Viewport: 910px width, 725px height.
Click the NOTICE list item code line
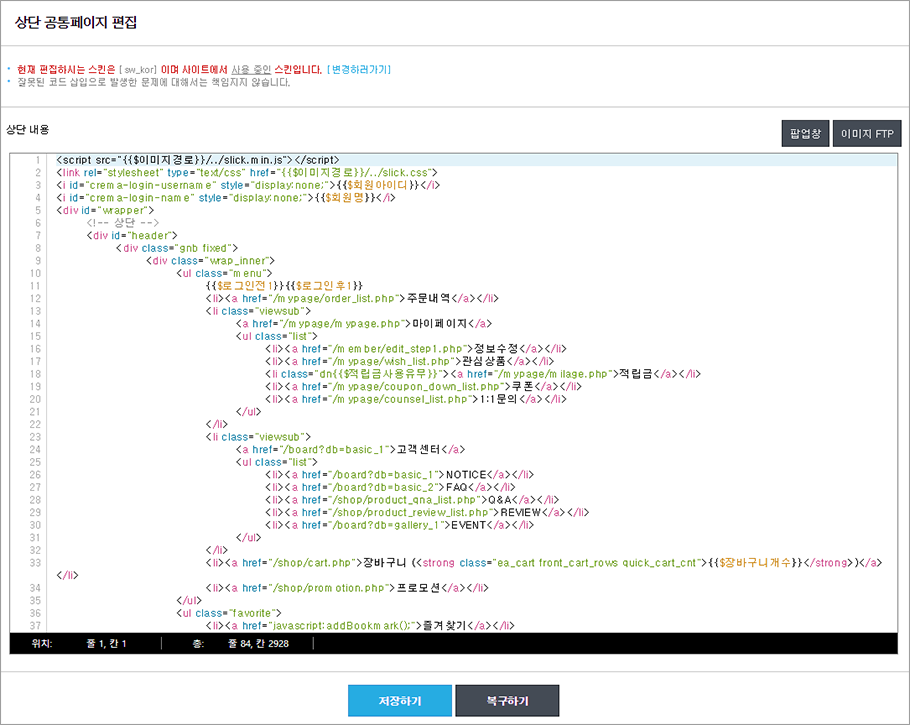pyautogui.click(x=400, y=475)
